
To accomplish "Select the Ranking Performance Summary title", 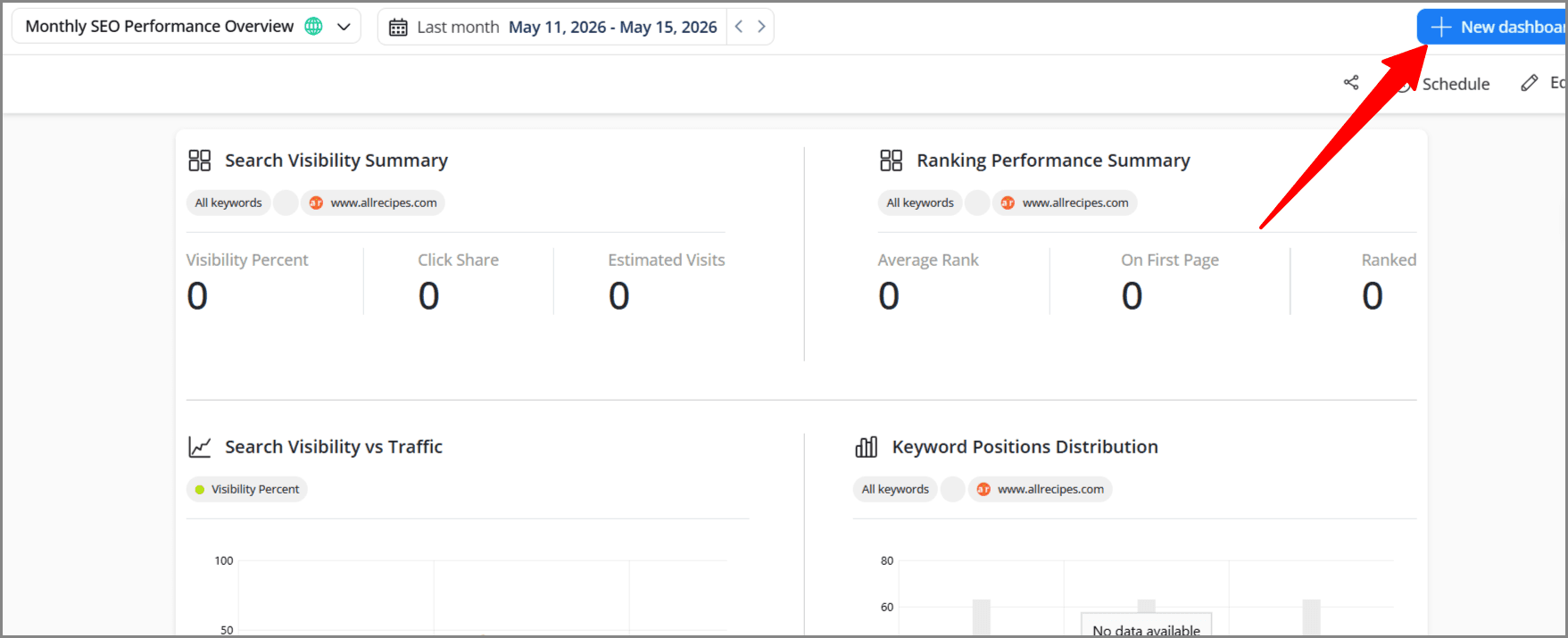I will click(1054, 161).
